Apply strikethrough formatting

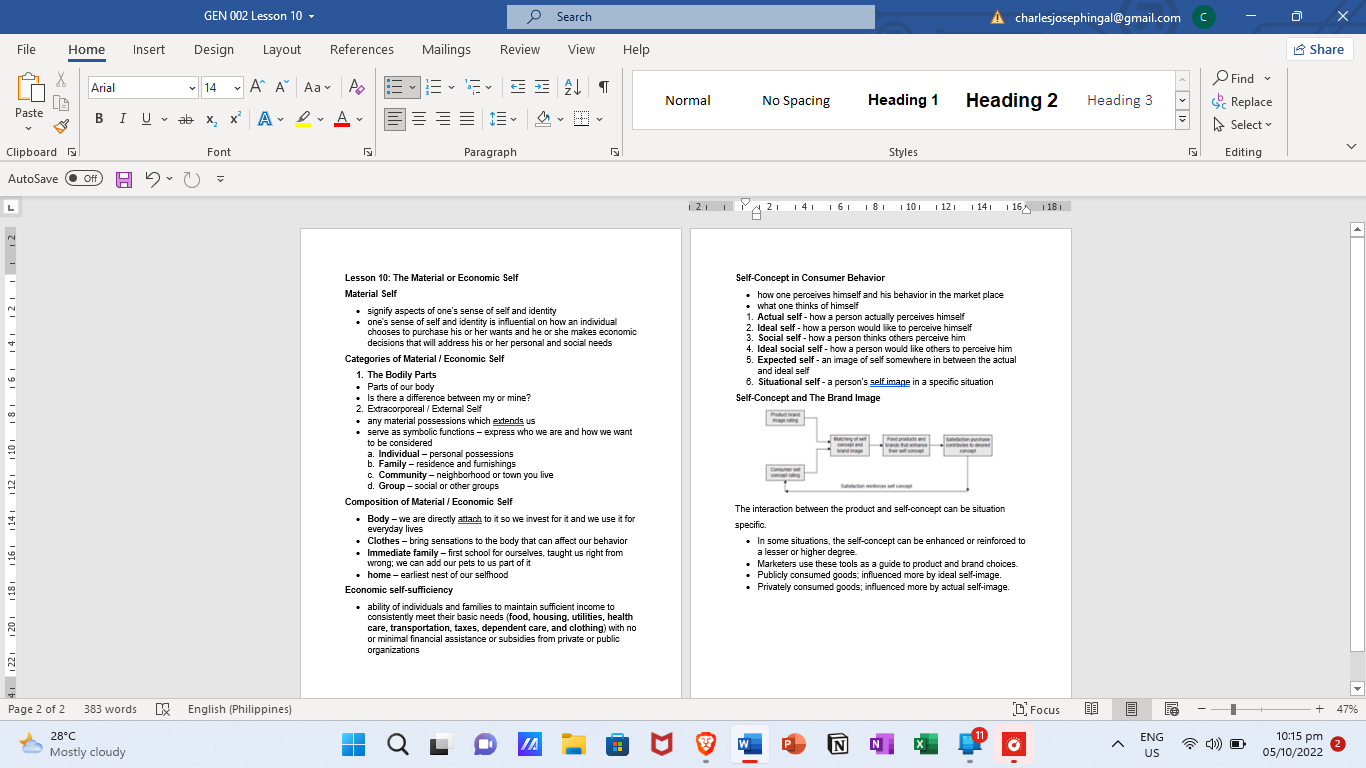pos(185,119)
